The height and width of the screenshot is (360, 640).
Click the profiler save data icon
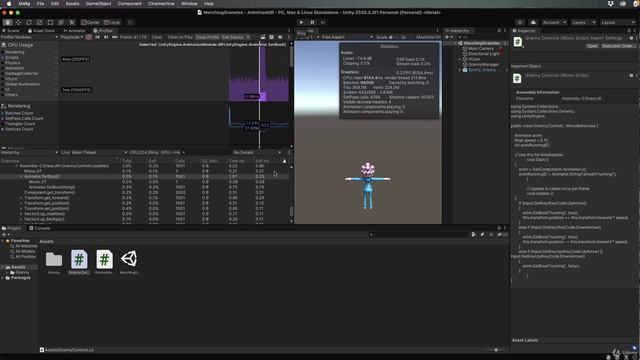pos(271,37)
